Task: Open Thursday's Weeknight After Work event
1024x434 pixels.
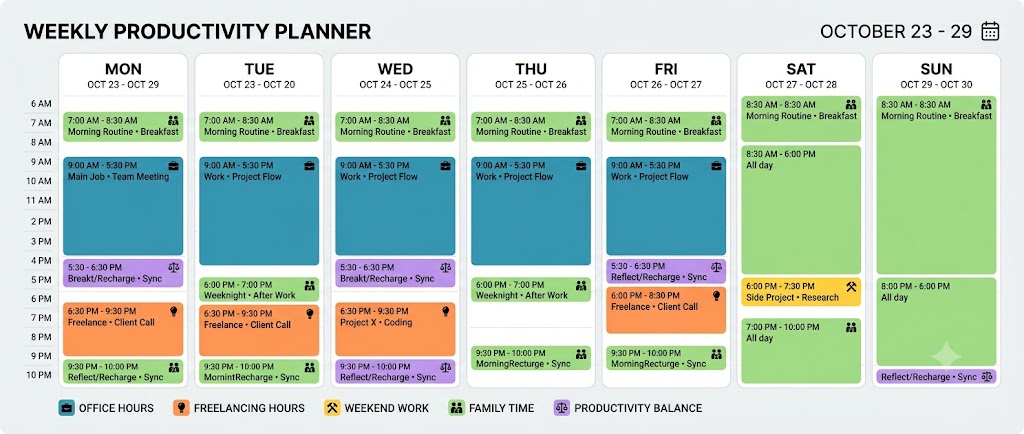Action: click(531, 290)
